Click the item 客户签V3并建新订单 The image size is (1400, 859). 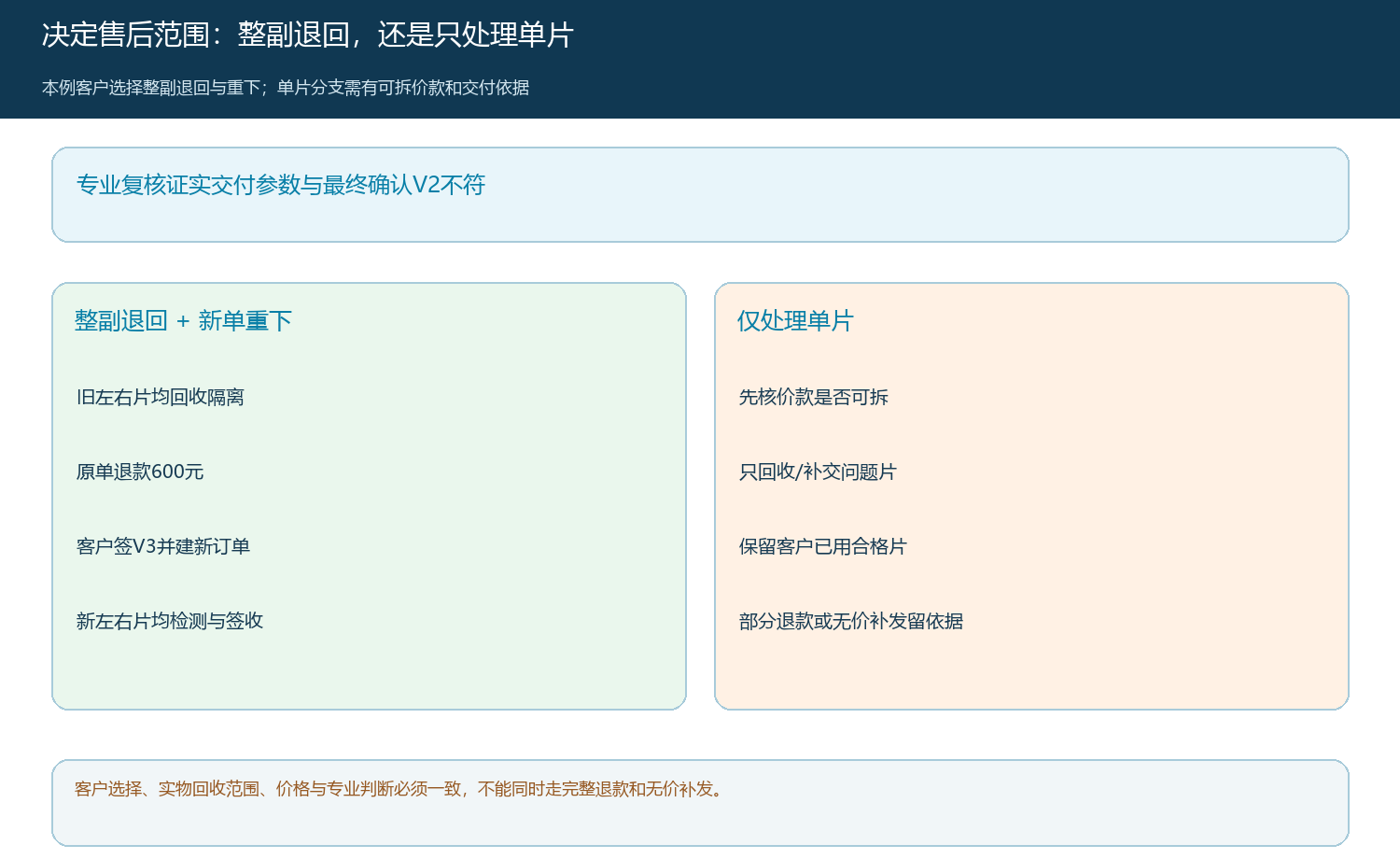[x=163, y=546]
